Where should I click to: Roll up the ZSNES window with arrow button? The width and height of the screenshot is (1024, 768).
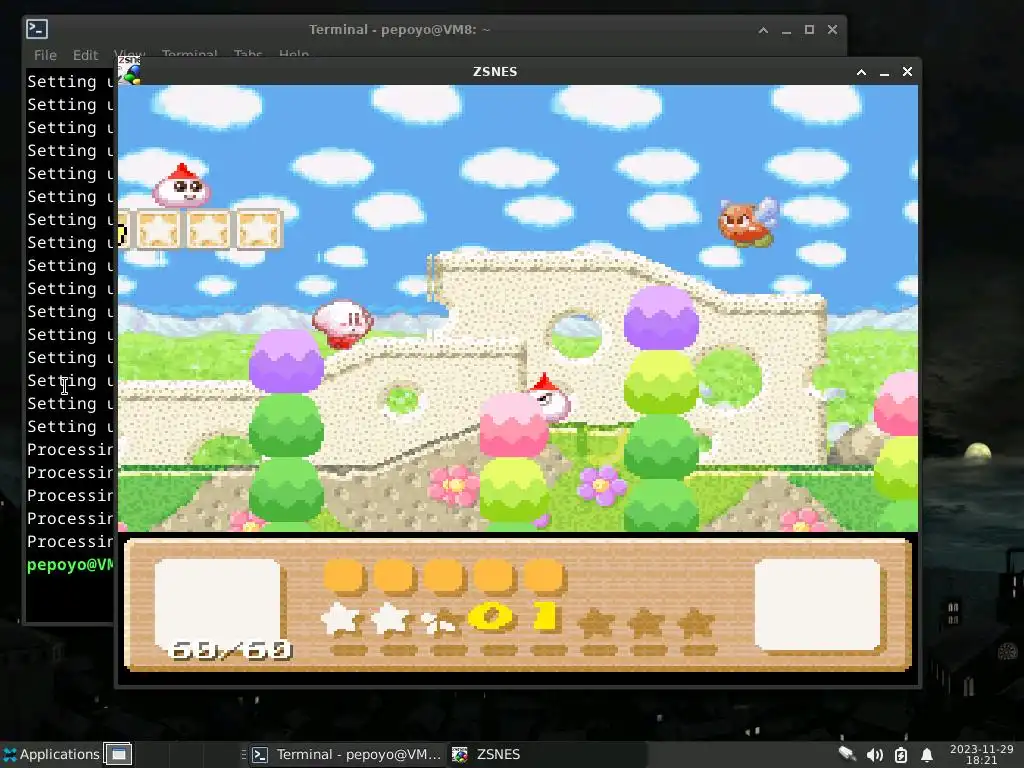(861, 72)
